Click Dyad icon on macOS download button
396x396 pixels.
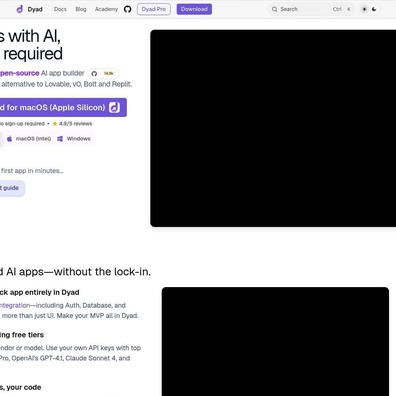point(114,107)
